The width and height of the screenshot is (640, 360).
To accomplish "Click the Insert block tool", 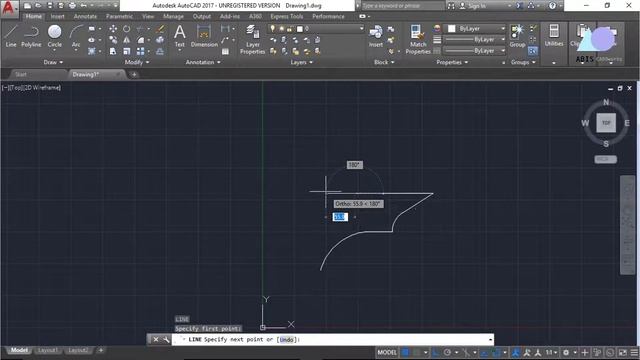I will click(x=376, y=36).
